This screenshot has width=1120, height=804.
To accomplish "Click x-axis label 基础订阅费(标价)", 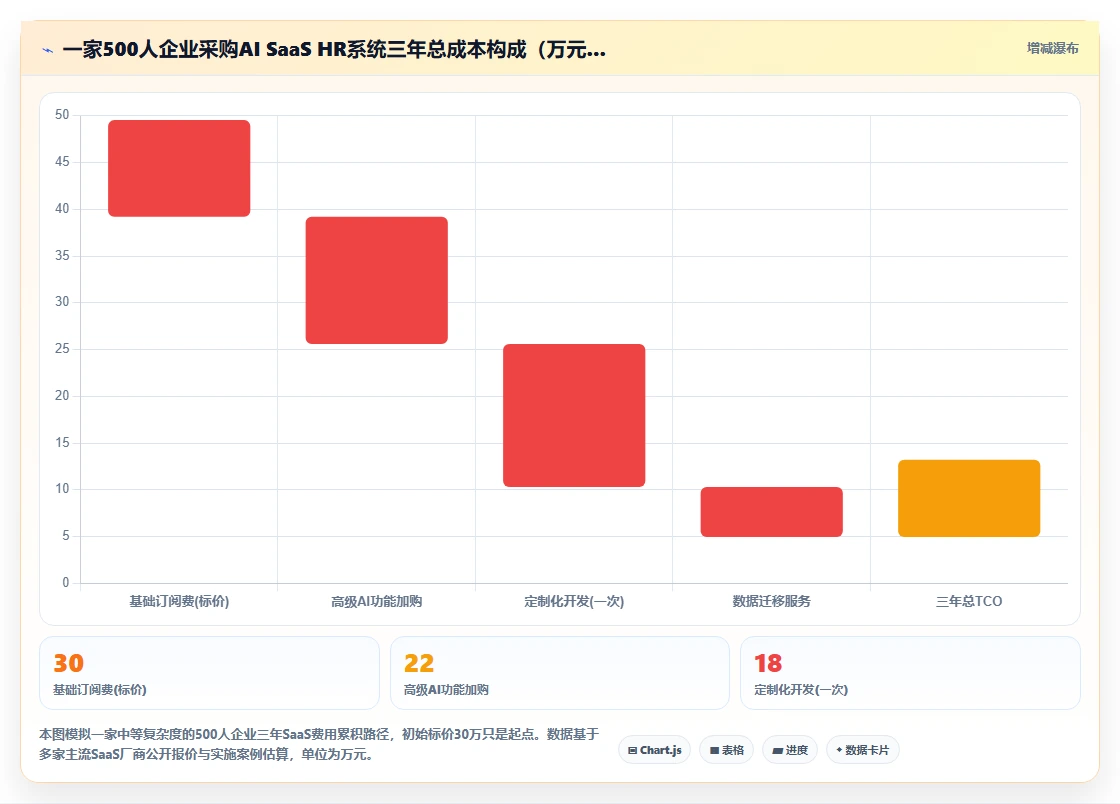I will pos(179,601).
